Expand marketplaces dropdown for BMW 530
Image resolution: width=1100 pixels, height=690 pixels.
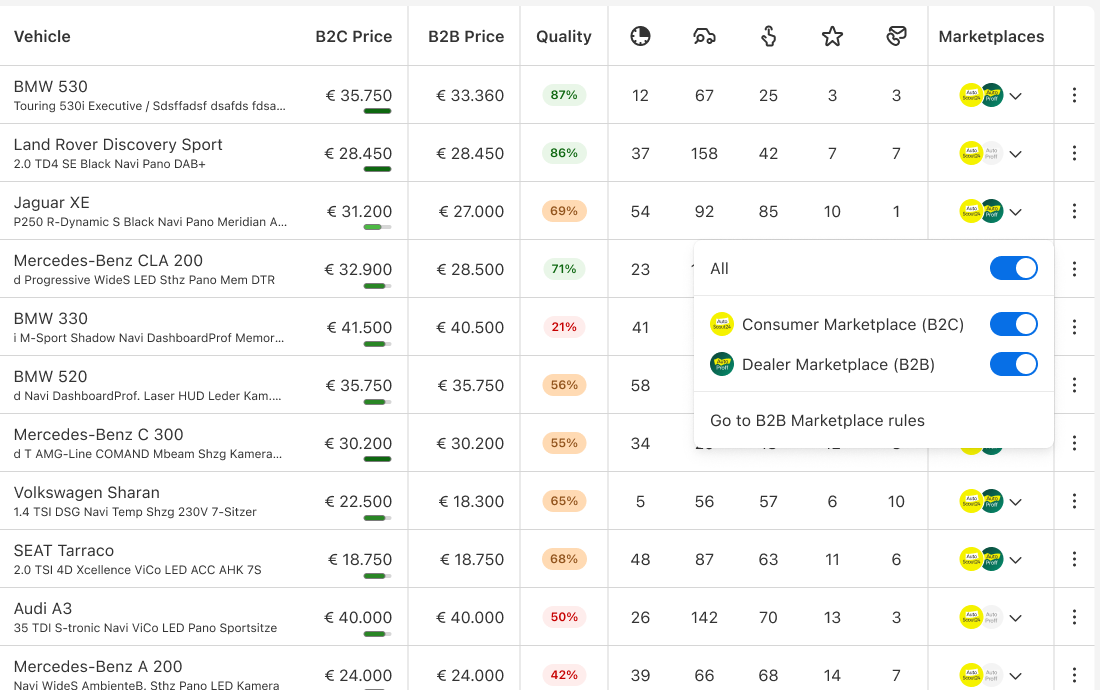pyautogui.click(x=1016, y=96)
